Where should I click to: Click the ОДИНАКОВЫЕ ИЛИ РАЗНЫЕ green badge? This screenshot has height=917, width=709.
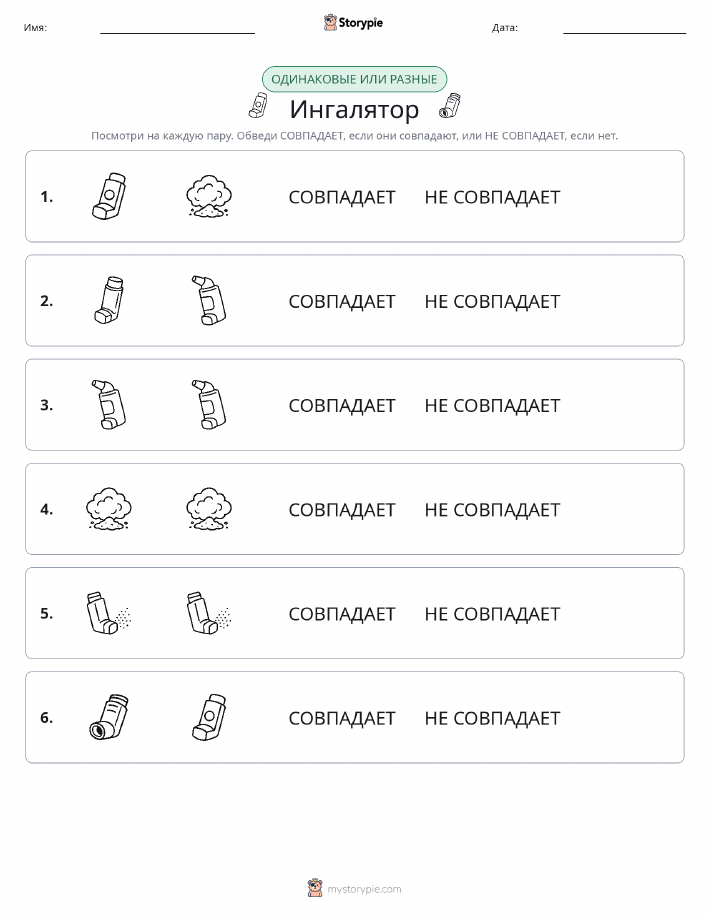click(354, 79)
